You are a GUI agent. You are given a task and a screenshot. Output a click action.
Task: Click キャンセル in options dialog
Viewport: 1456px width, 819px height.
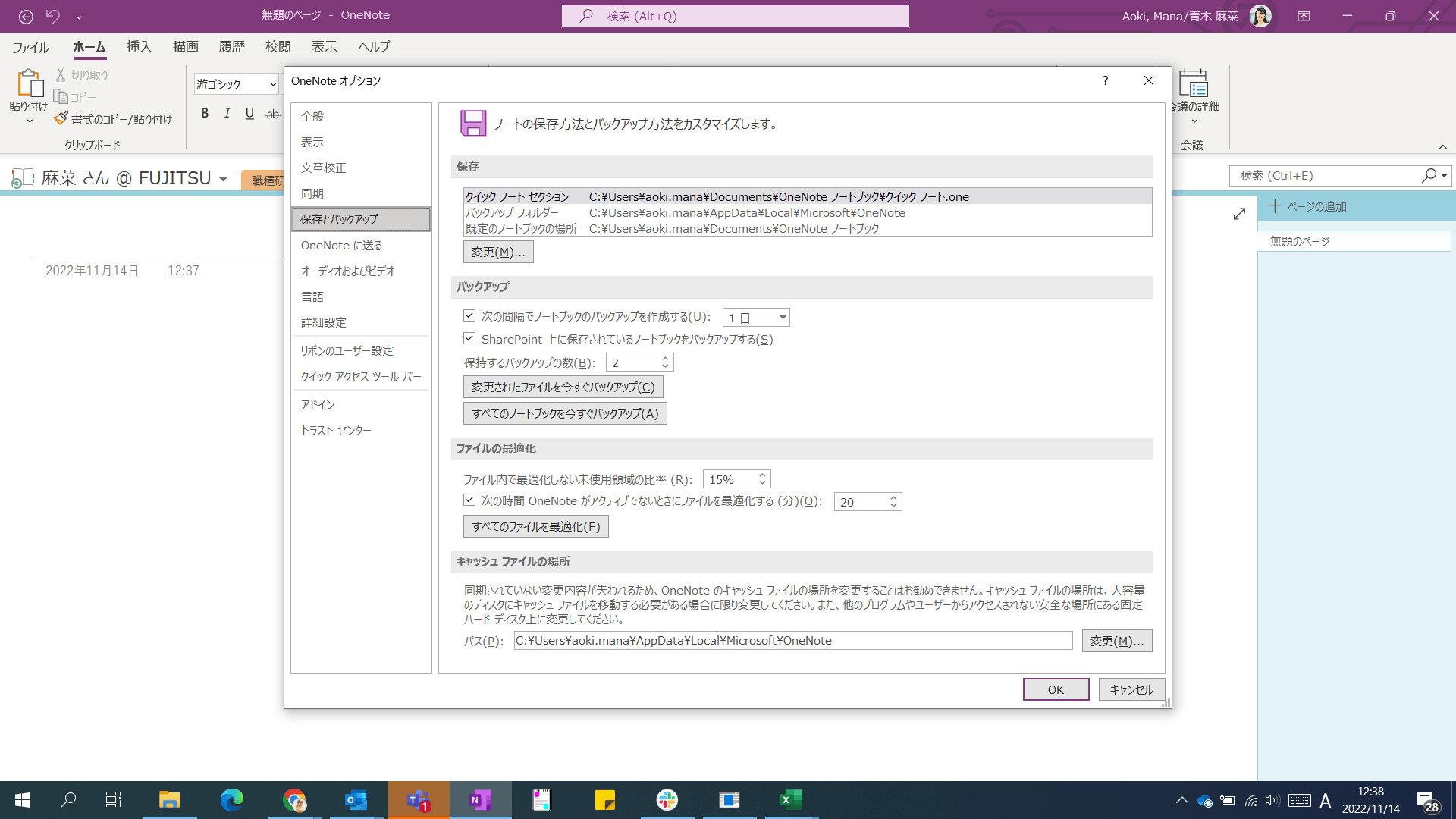1131,689
